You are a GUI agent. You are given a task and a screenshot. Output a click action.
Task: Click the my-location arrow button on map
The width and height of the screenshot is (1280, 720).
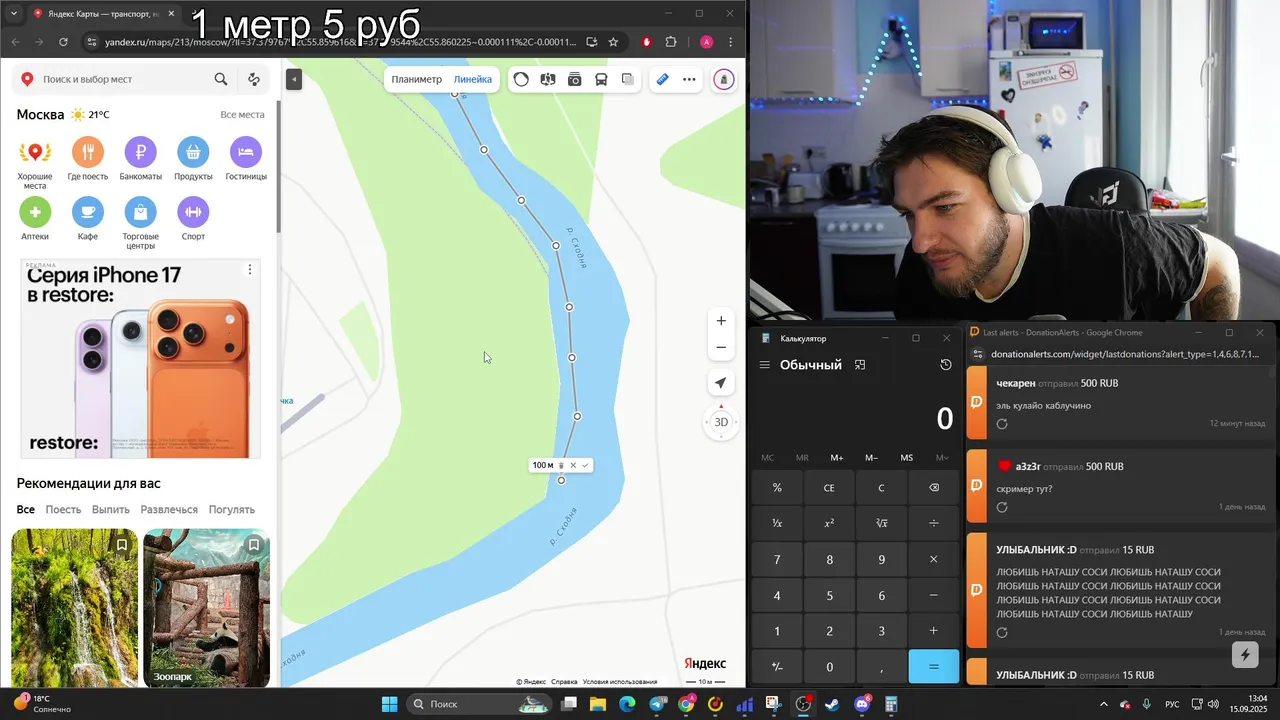pos(721,383)
